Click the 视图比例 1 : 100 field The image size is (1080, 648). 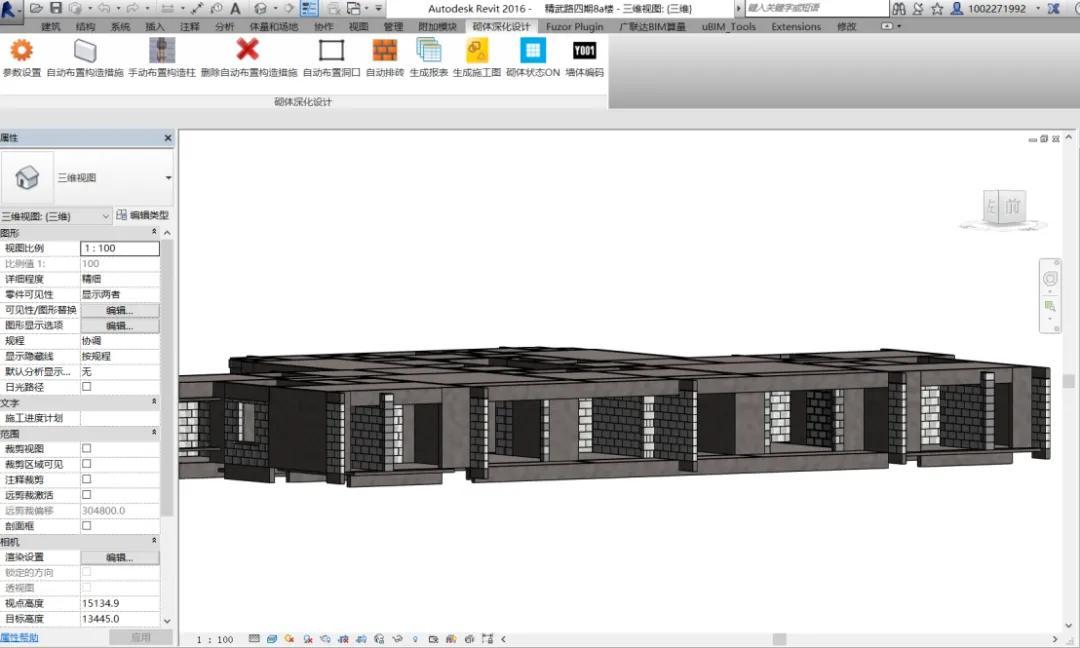[120, 248]
